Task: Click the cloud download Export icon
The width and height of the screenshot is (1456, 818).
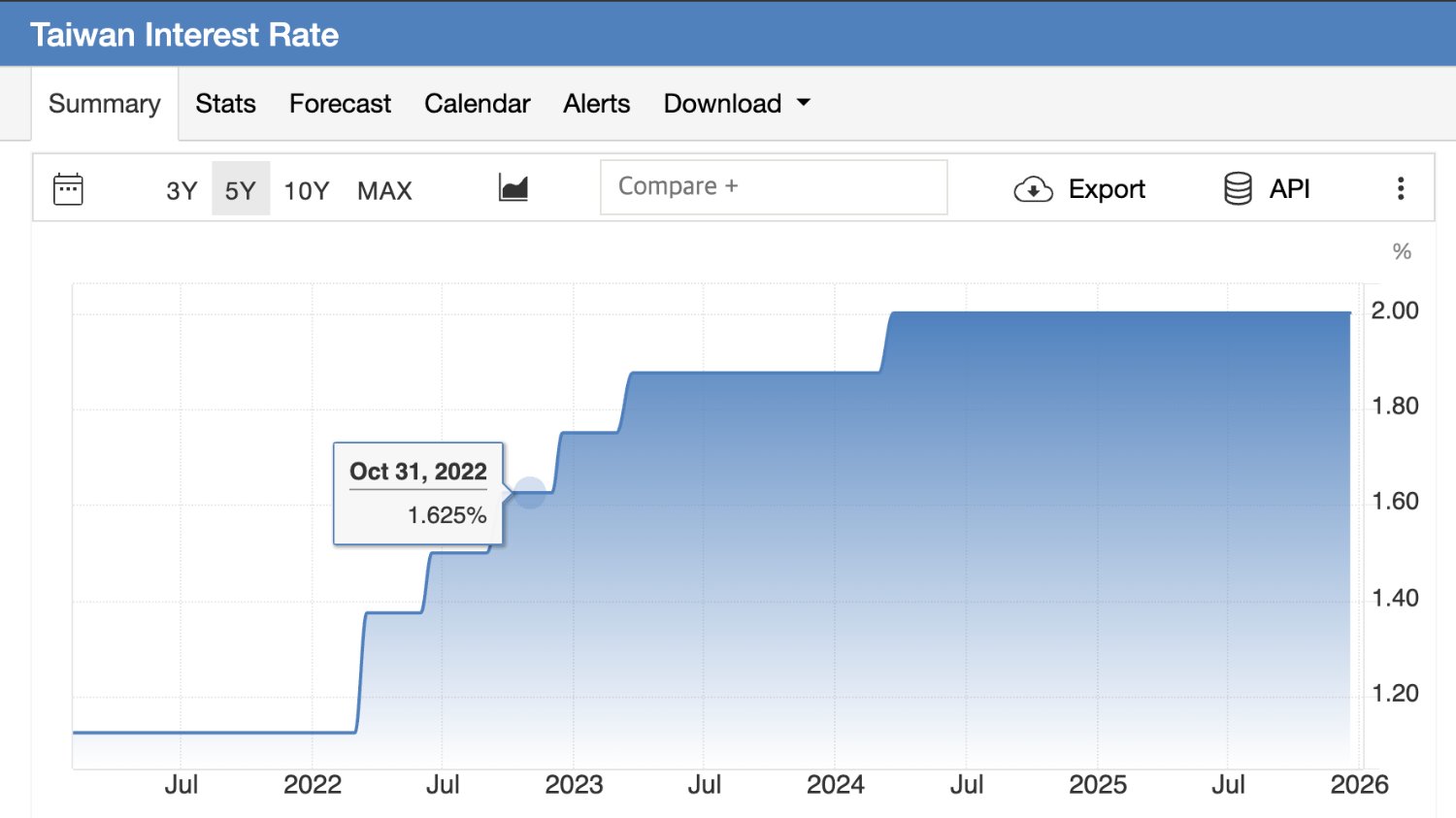Action: coord(1033,189)
